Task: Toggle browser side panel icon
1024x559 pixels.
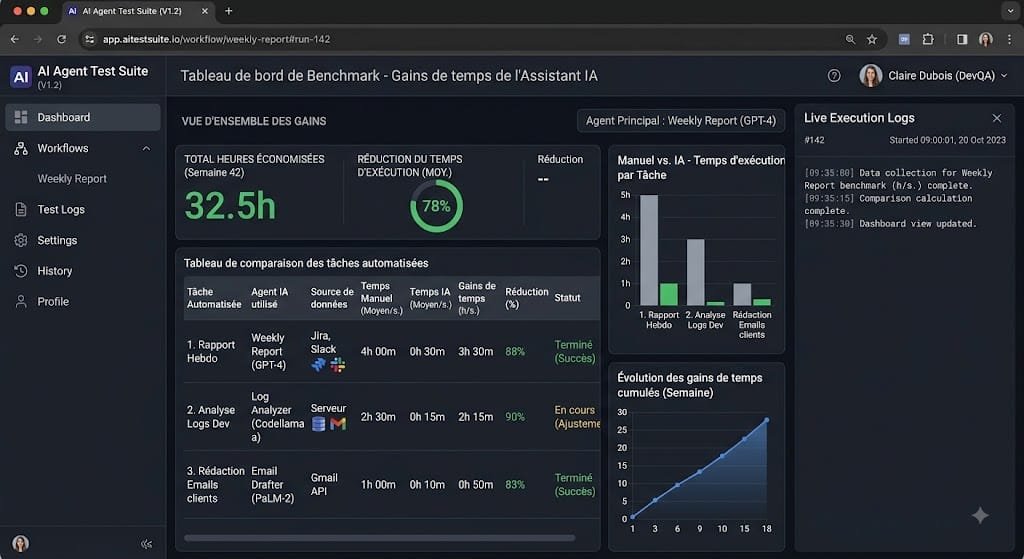Action: click(x=962, y=39)
